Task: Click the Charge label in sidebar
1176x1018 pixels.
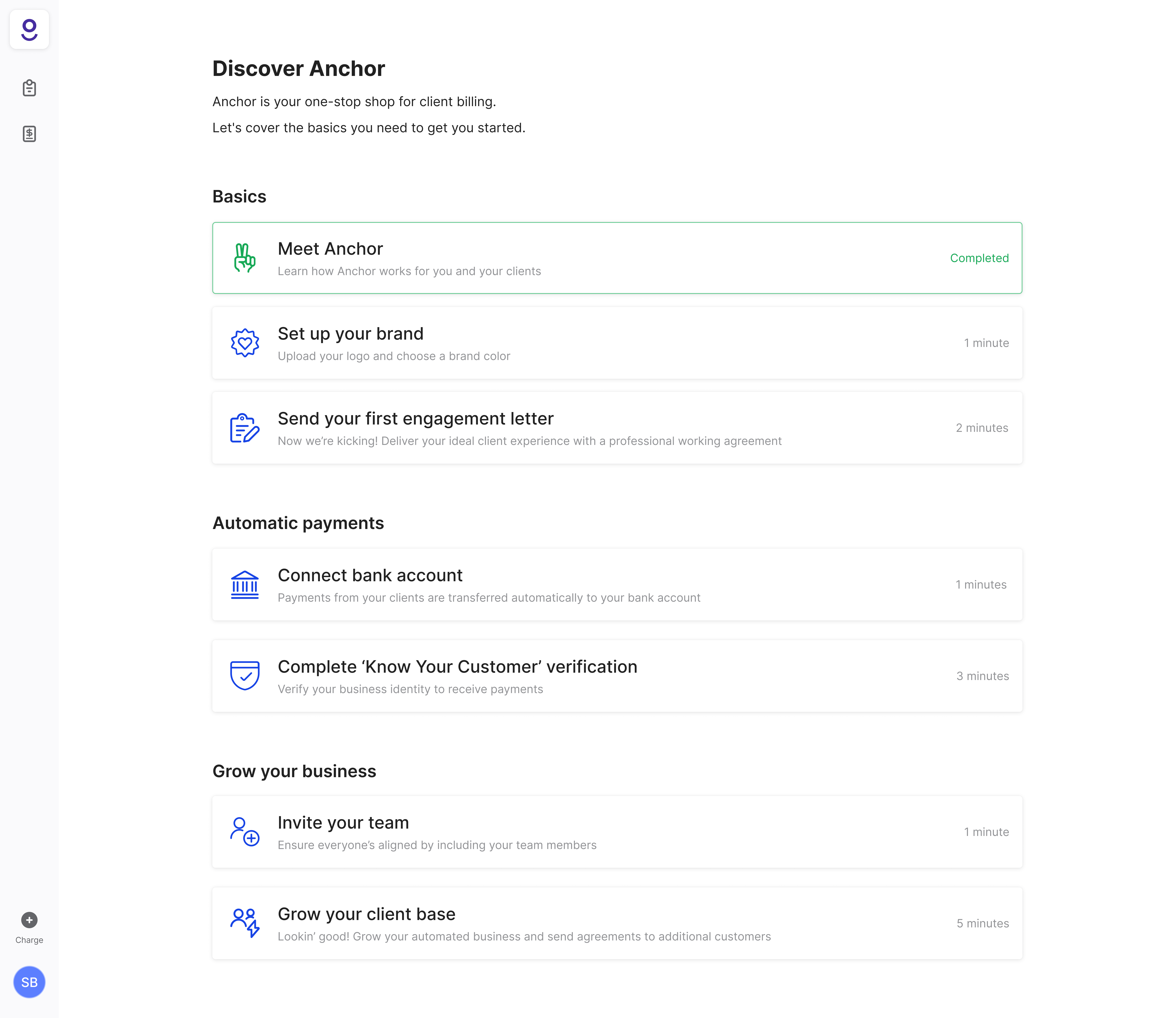Action: [x=30, y=940]
